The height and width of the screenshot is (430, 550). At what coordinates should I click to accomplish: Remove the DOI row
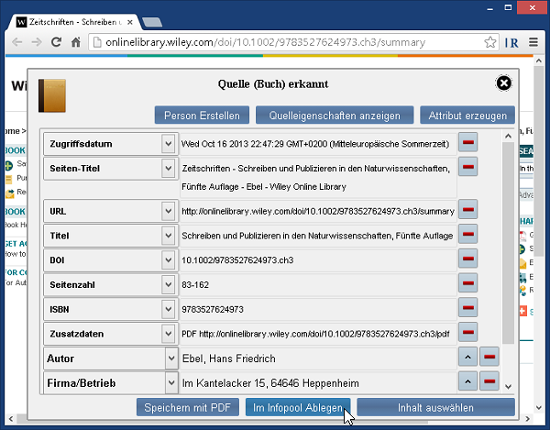pos(468,259)
